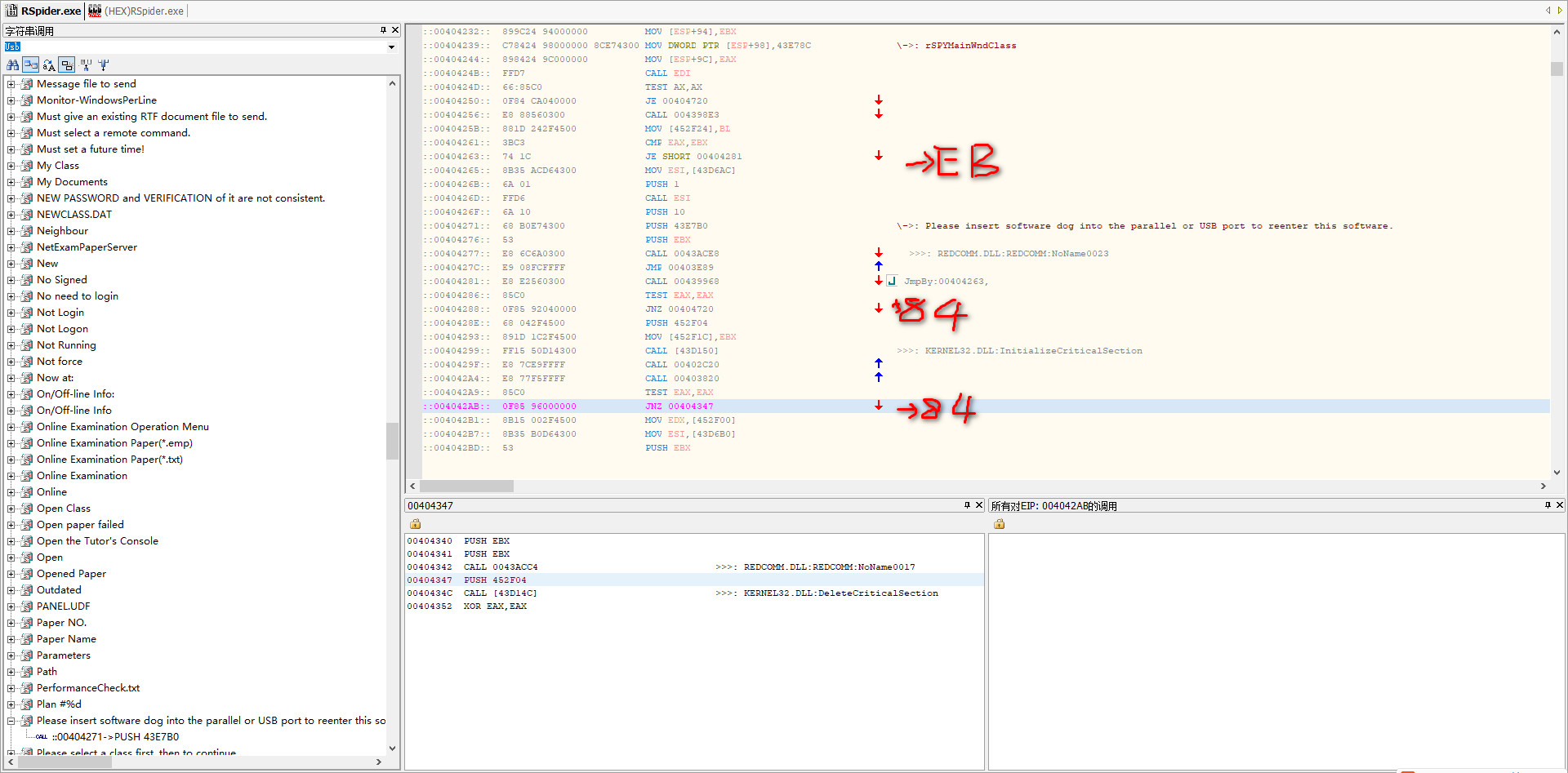Screen dimensions: 1568x773
Task: Expand the 'Online Examination' tree node
Action: [11, 476]
